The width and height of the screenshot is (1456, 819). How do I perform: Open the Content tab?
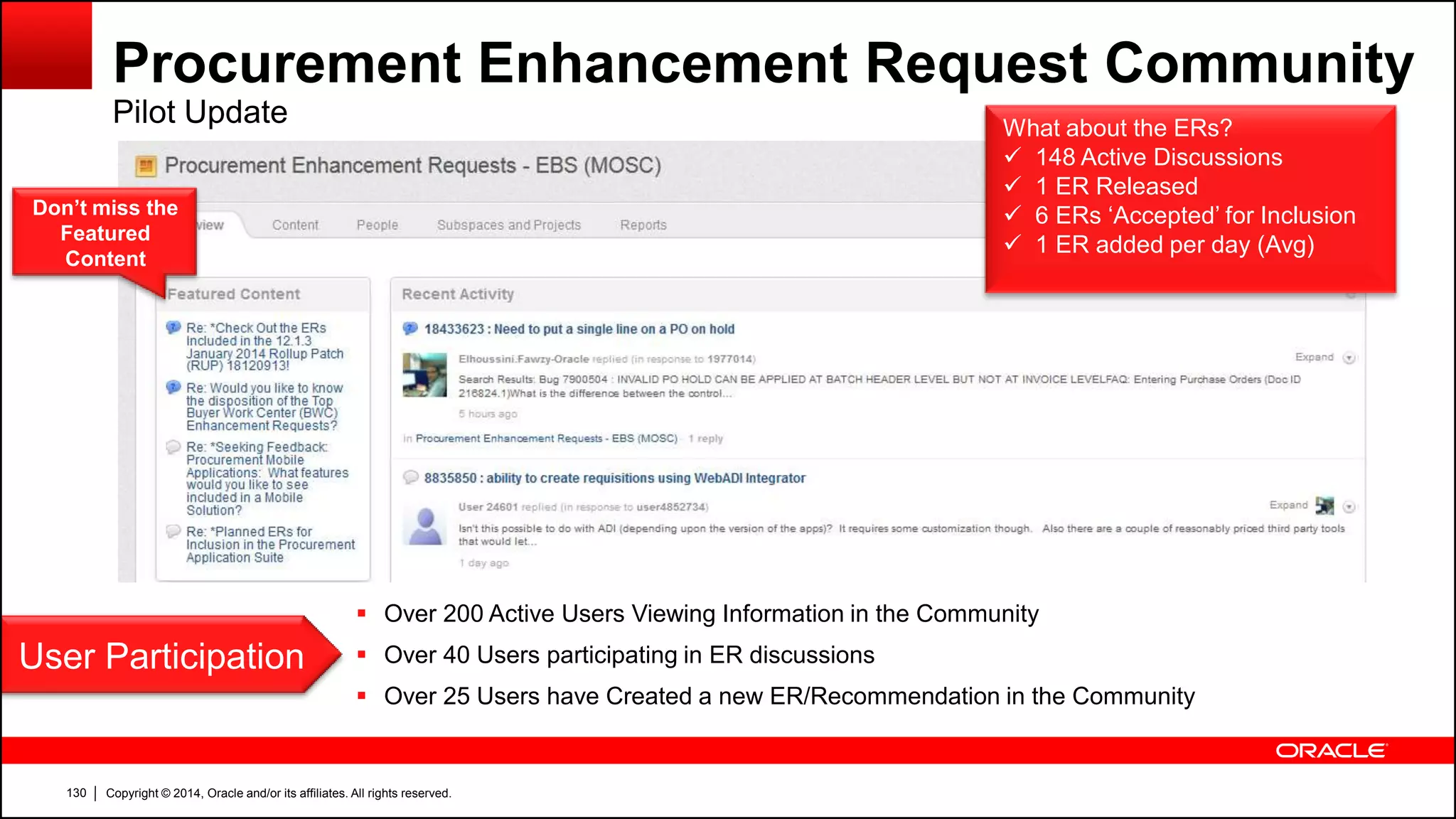(295, 225)
